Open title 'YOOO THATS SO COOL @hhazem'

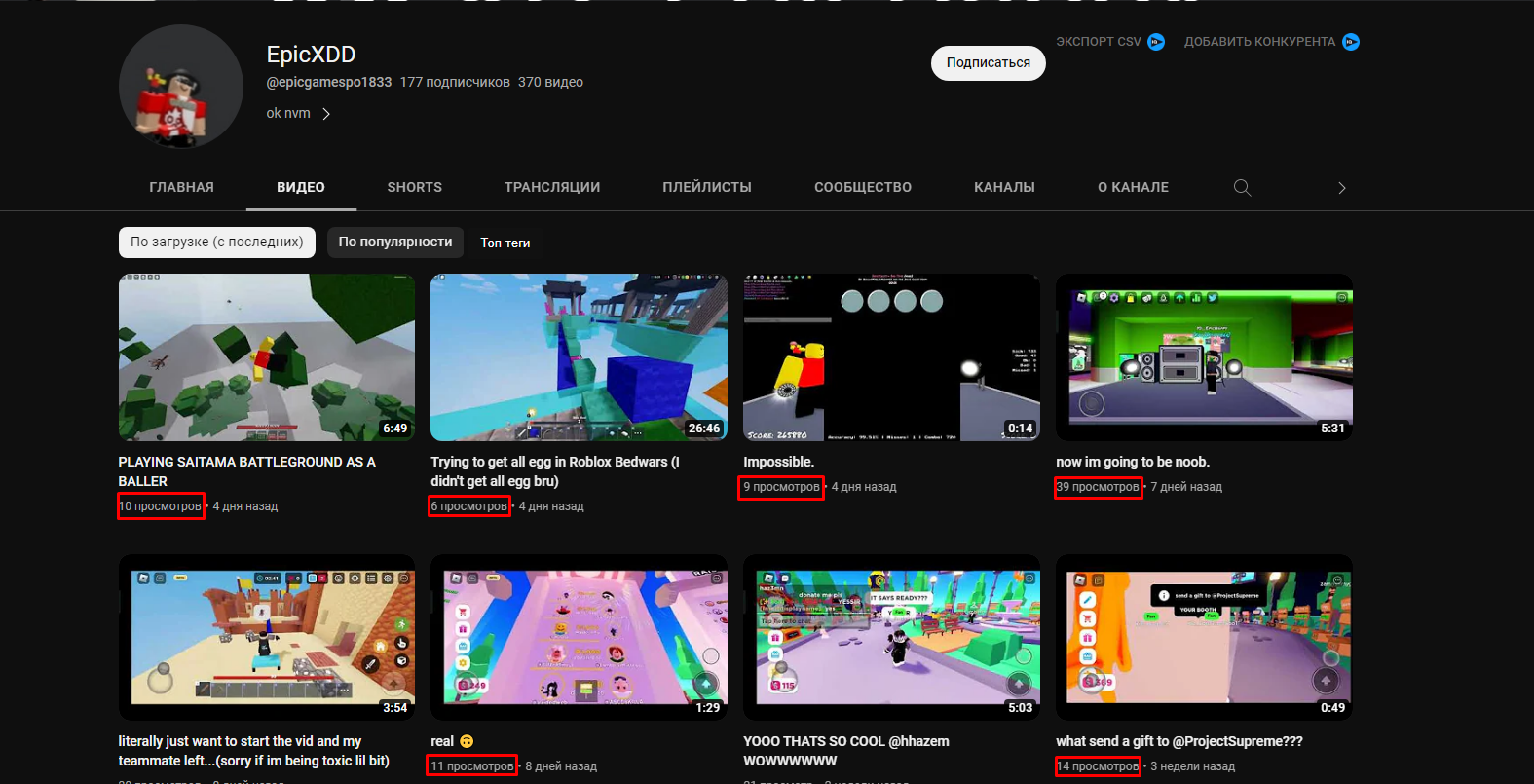pos(846,751)
